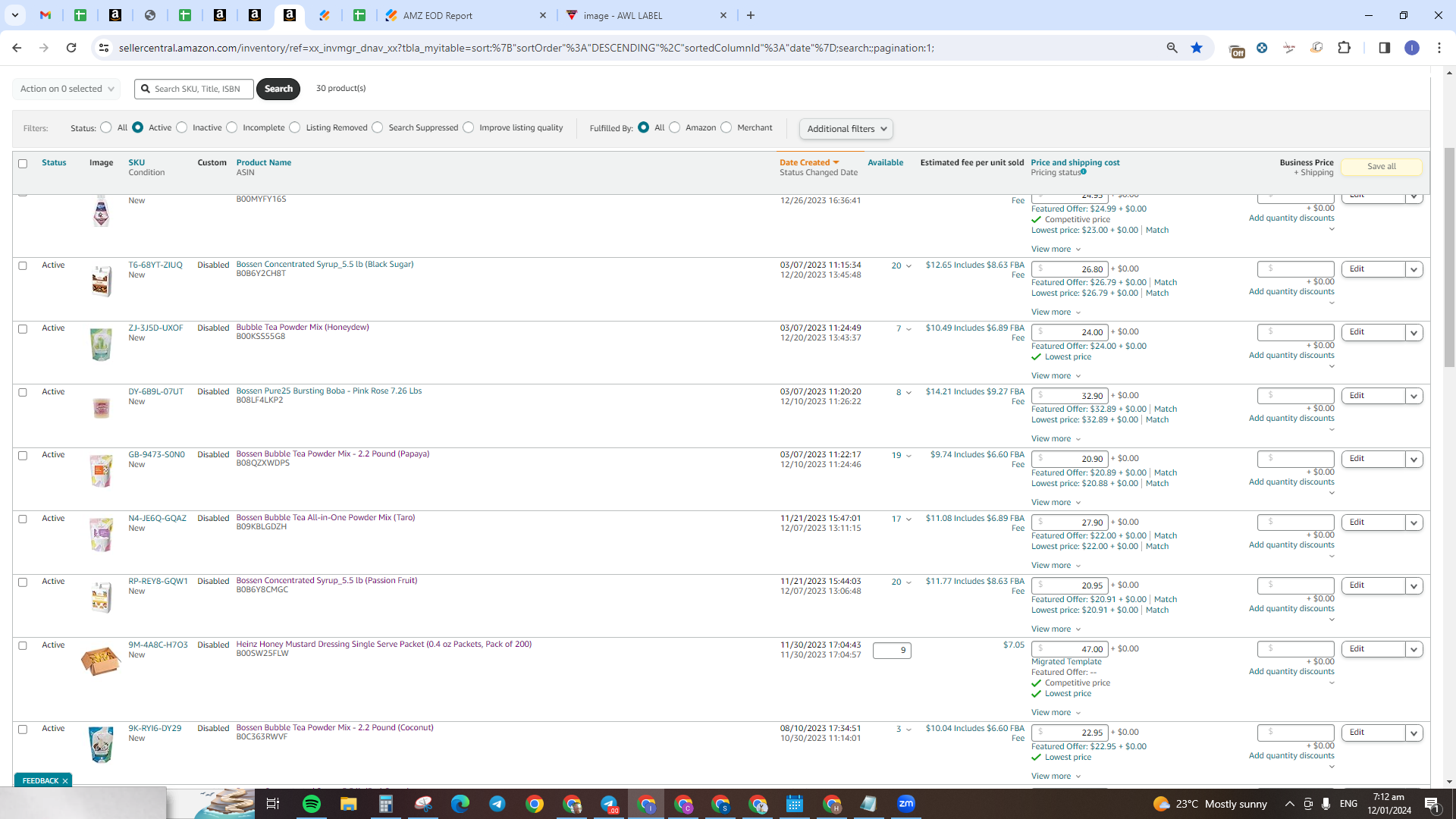The width and height of the screenshot is (1456, 819).
Task: Click Add quantity discounts for Heinz row
Action: [x=1291, y=672]
